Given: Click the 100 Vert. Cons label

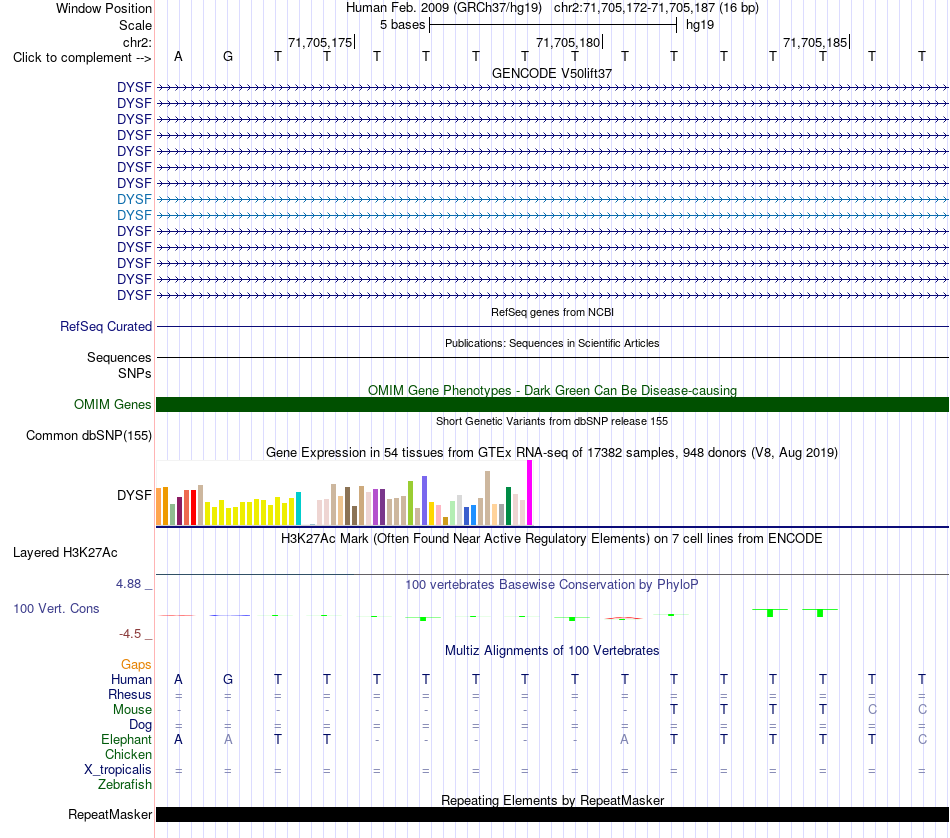Looking at the screenshot, I should pos(56,608).
